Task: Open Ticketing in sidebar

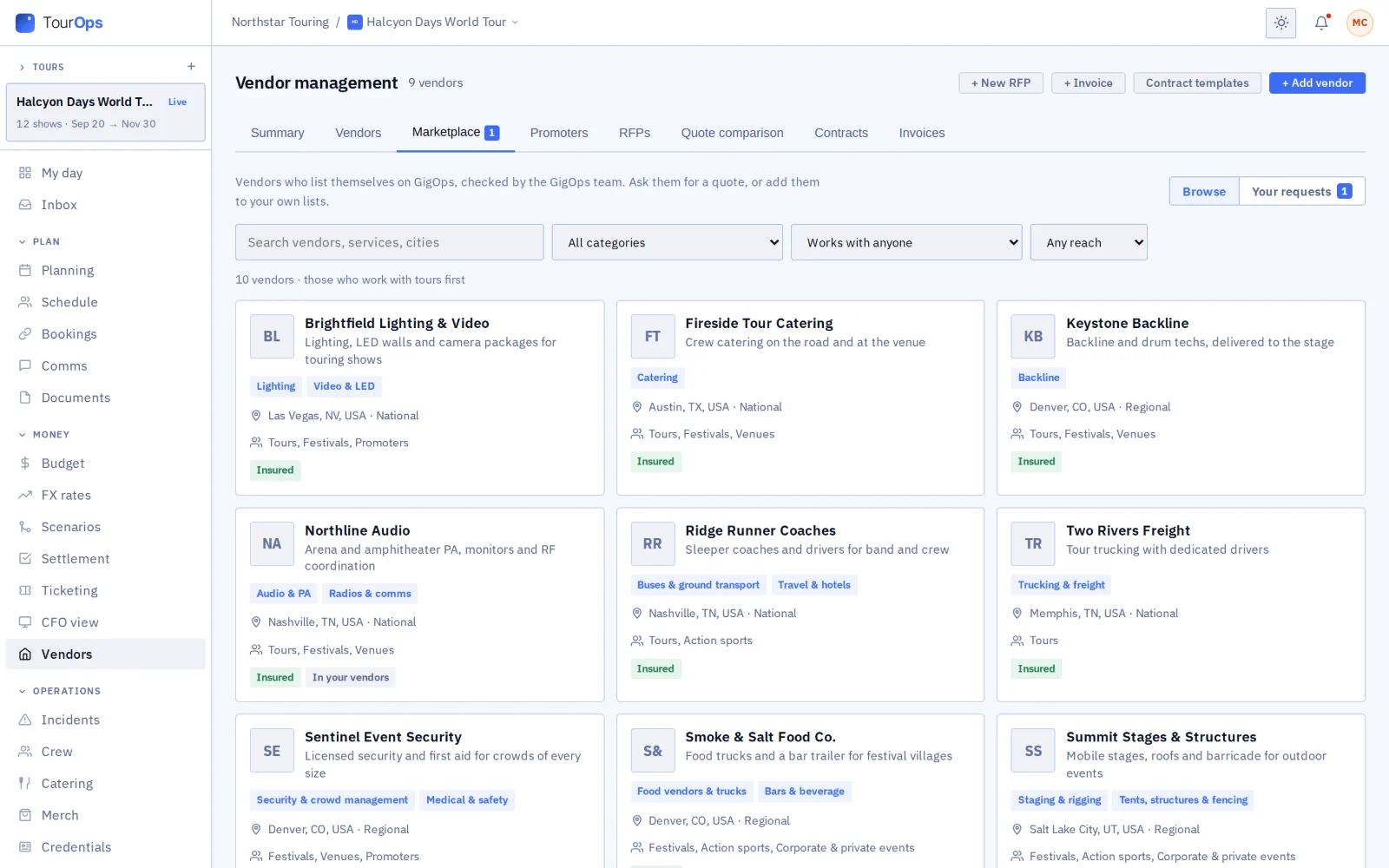Action: click(x=106, y=590)
